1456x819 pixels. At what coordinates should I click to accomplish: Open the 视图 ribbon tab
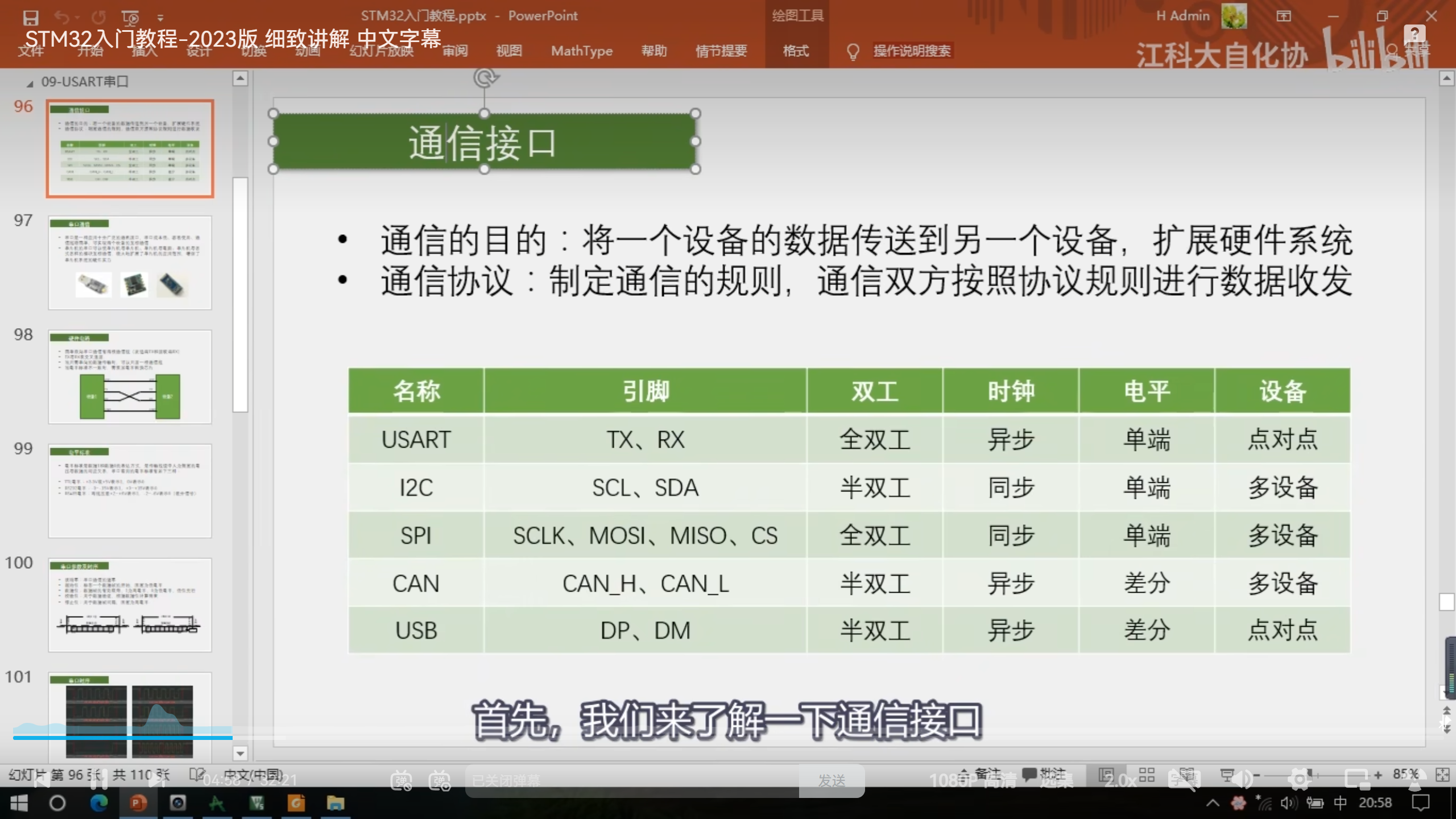click(508, 51)
